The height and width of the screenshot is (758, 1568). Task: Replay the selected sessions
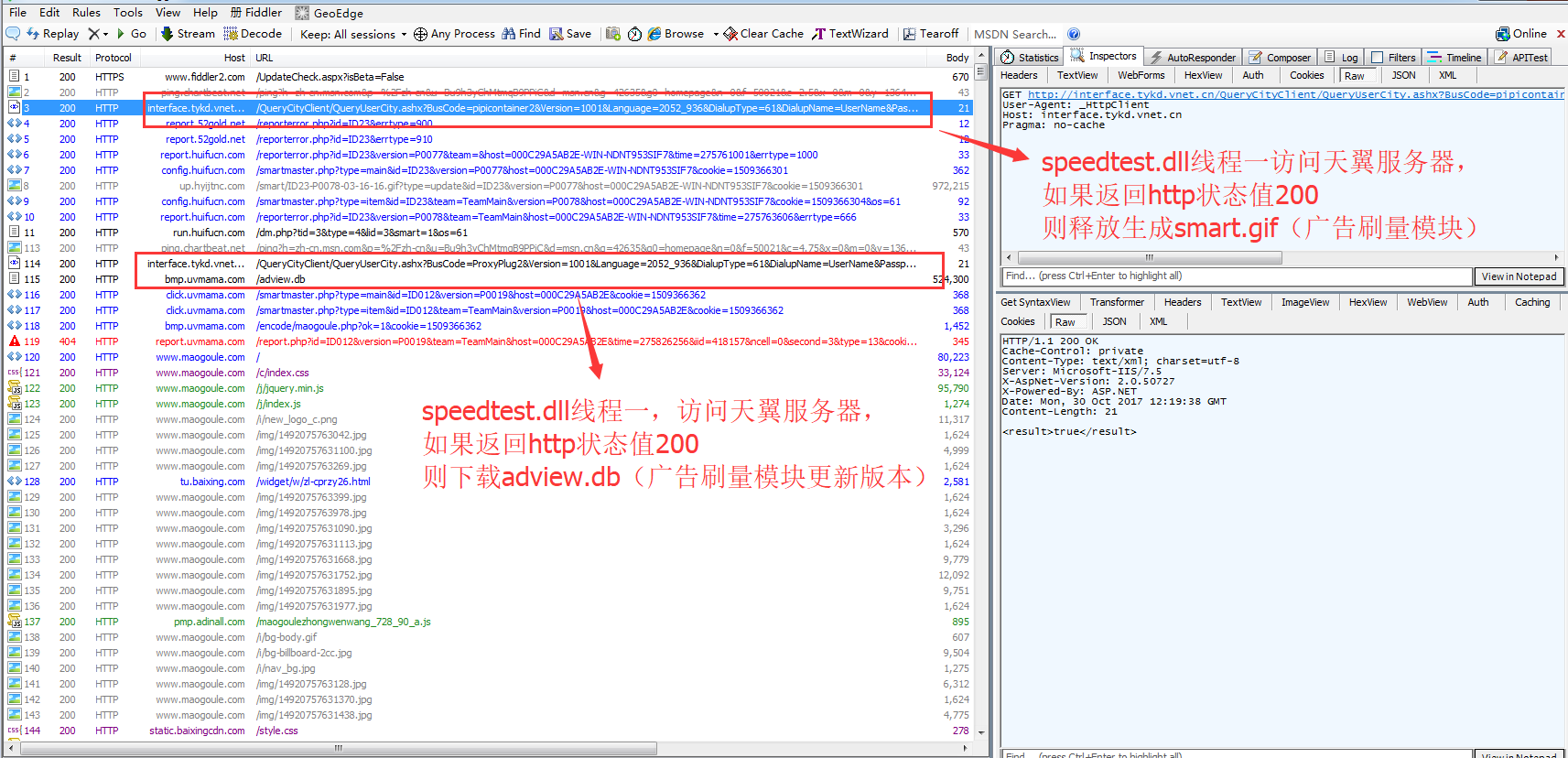click(x=52, y=34)
